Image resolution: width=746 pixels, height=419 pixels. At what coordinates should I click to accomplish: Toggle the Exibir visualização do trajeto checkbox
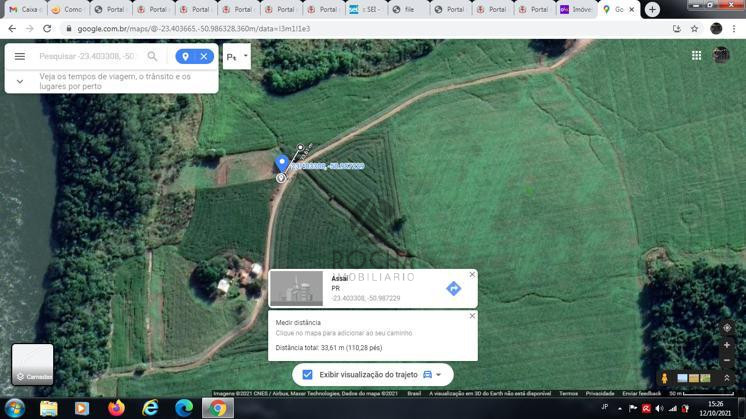point(307,375)
